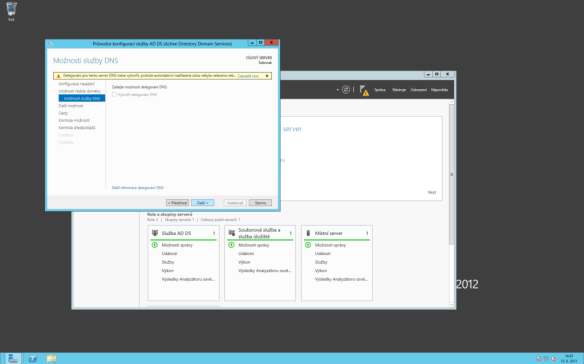Click the scroll-down arrow in Server Manager

(452, 305)
